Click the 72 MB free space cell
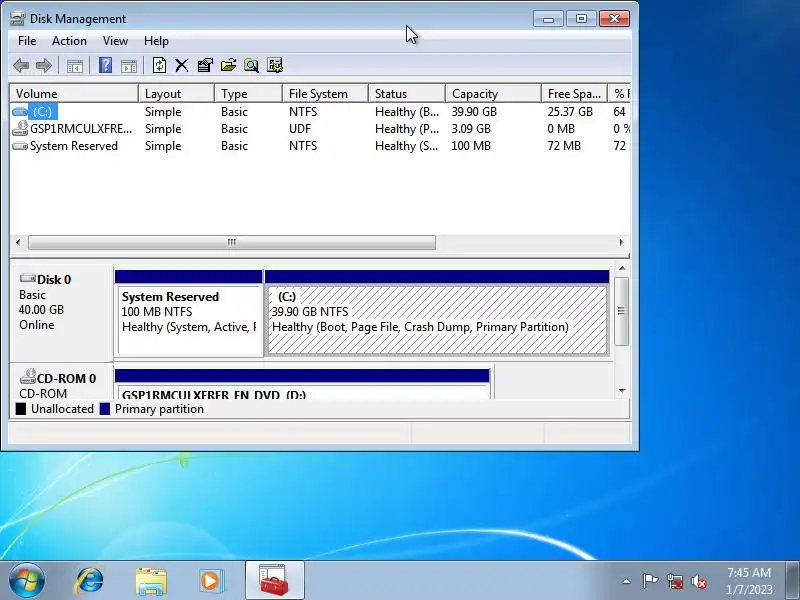 [564, 146]
